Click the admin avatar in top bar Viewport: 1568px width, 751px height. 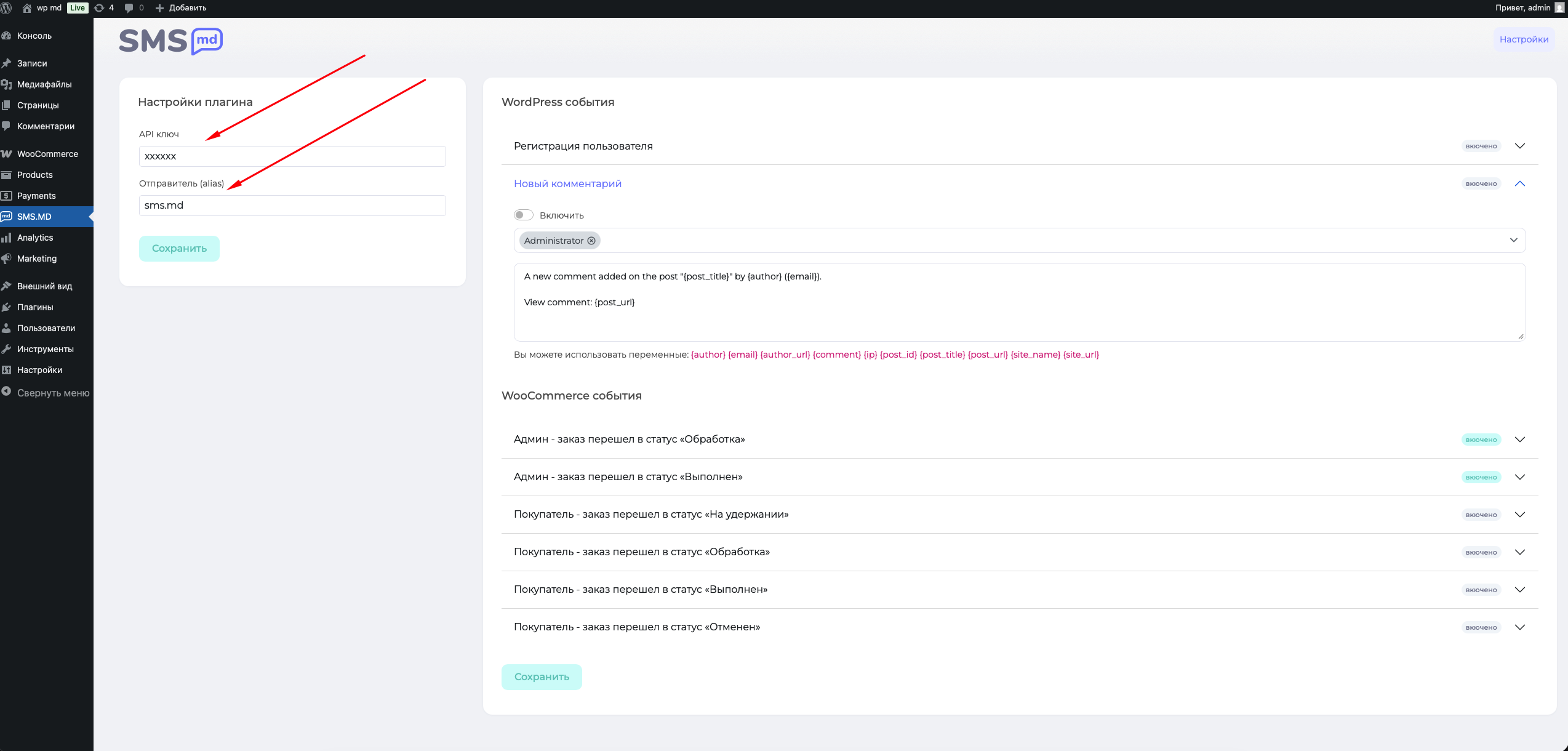click(1559, 8)
